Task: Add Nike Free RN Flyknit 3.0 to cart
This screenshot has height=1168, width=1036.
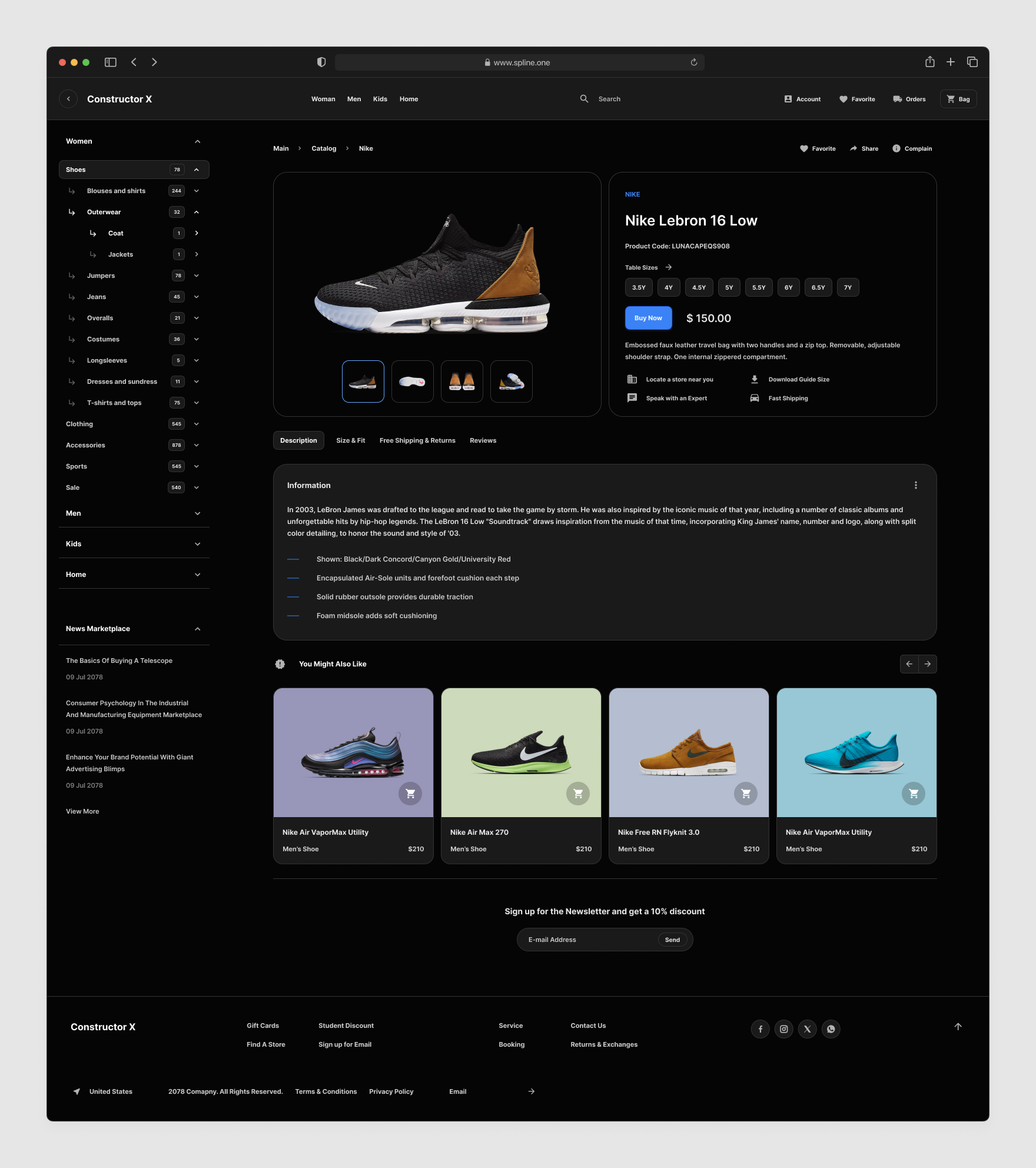Action: [746, 794]
